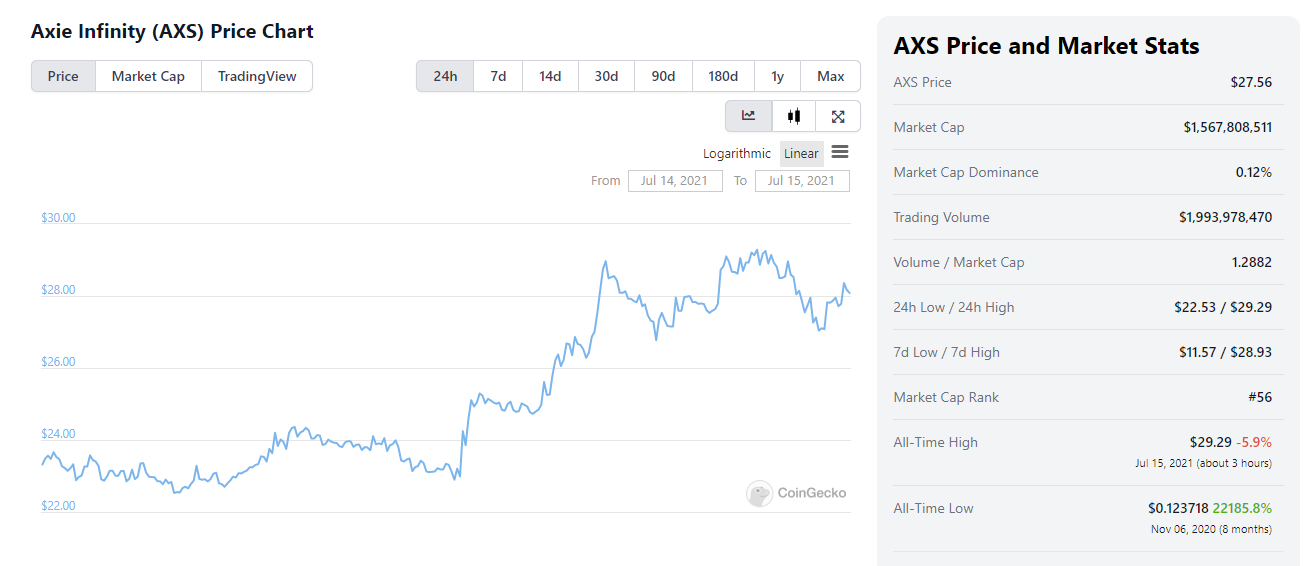Show the Max price range

click(830, 76)
